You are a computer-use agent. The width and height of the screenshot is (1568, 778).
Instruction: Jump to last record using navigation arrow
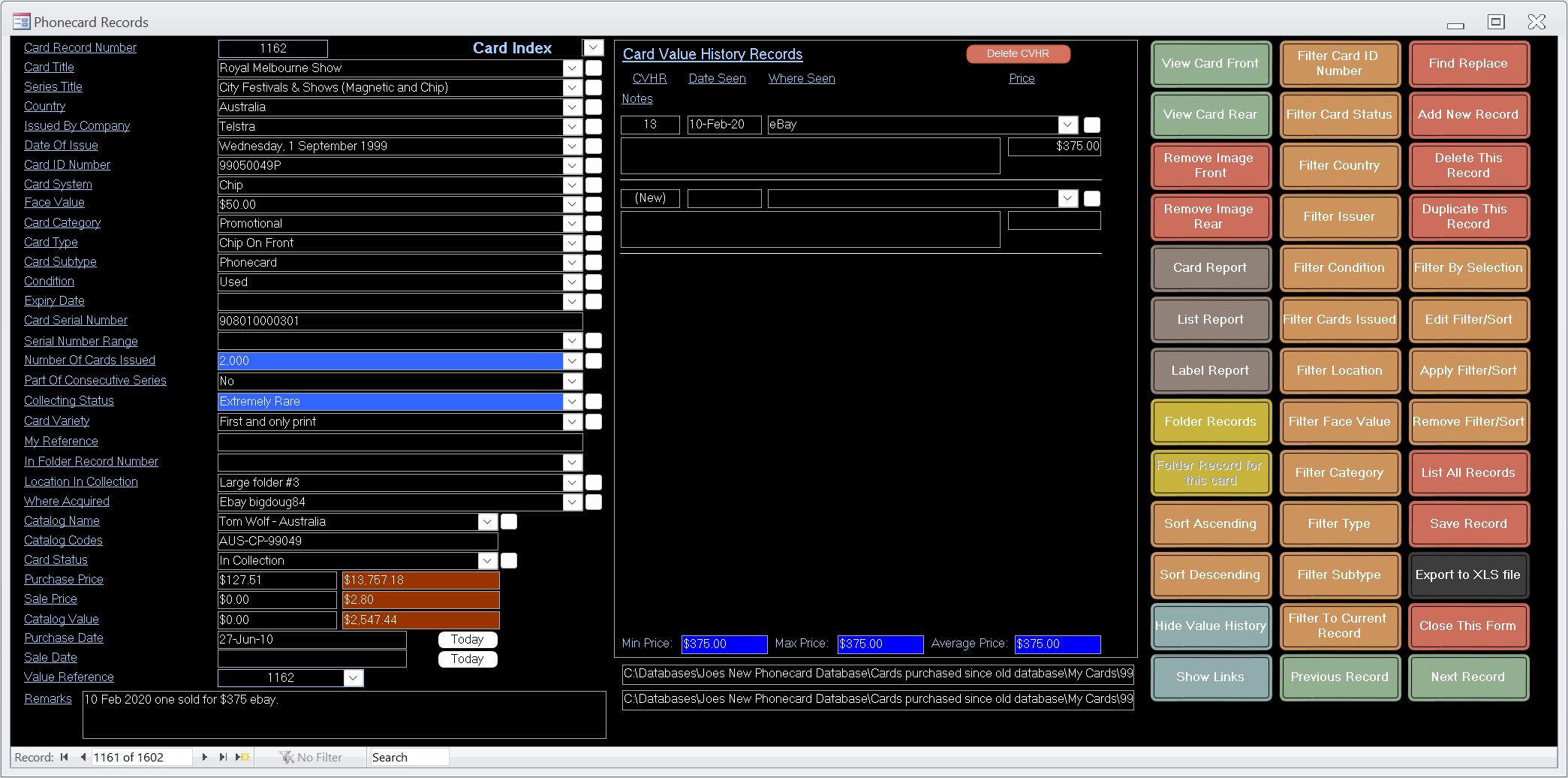pos(223,757)
